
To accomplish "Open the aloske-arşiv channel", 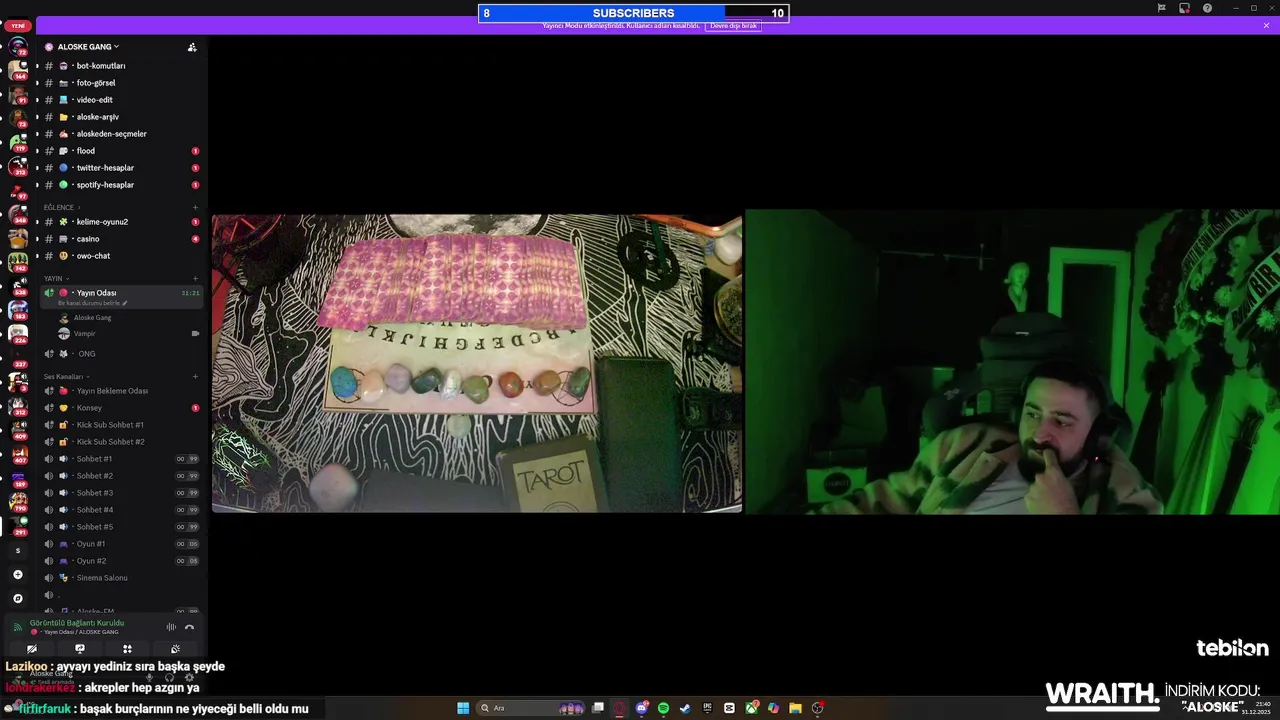I will pos(122,117).
